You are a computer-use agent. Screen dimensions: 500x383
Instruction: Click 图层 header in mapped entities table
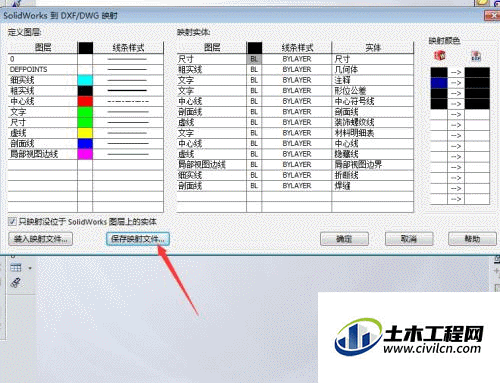tap(212, 48)
